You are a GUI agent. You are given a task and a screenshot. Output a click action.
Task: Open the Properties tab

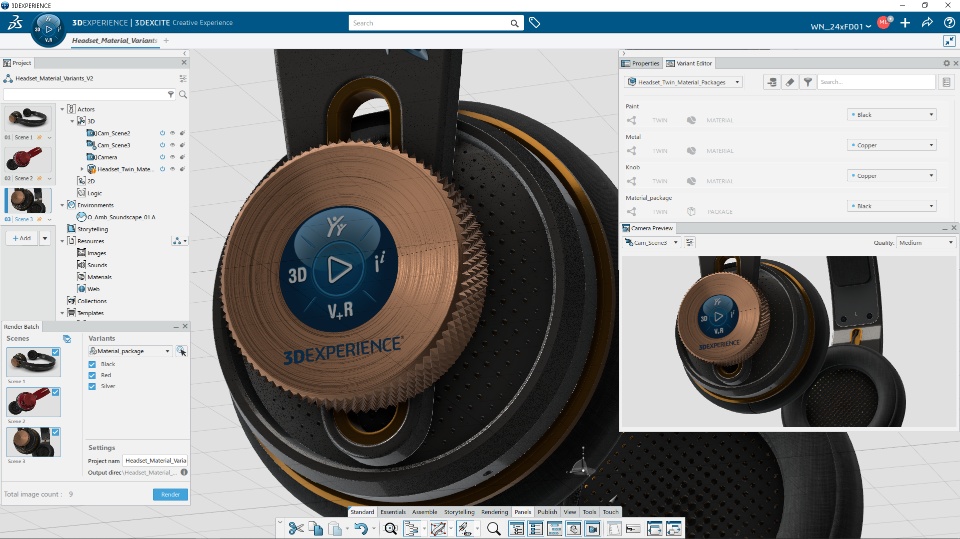[x=640, y=63]
